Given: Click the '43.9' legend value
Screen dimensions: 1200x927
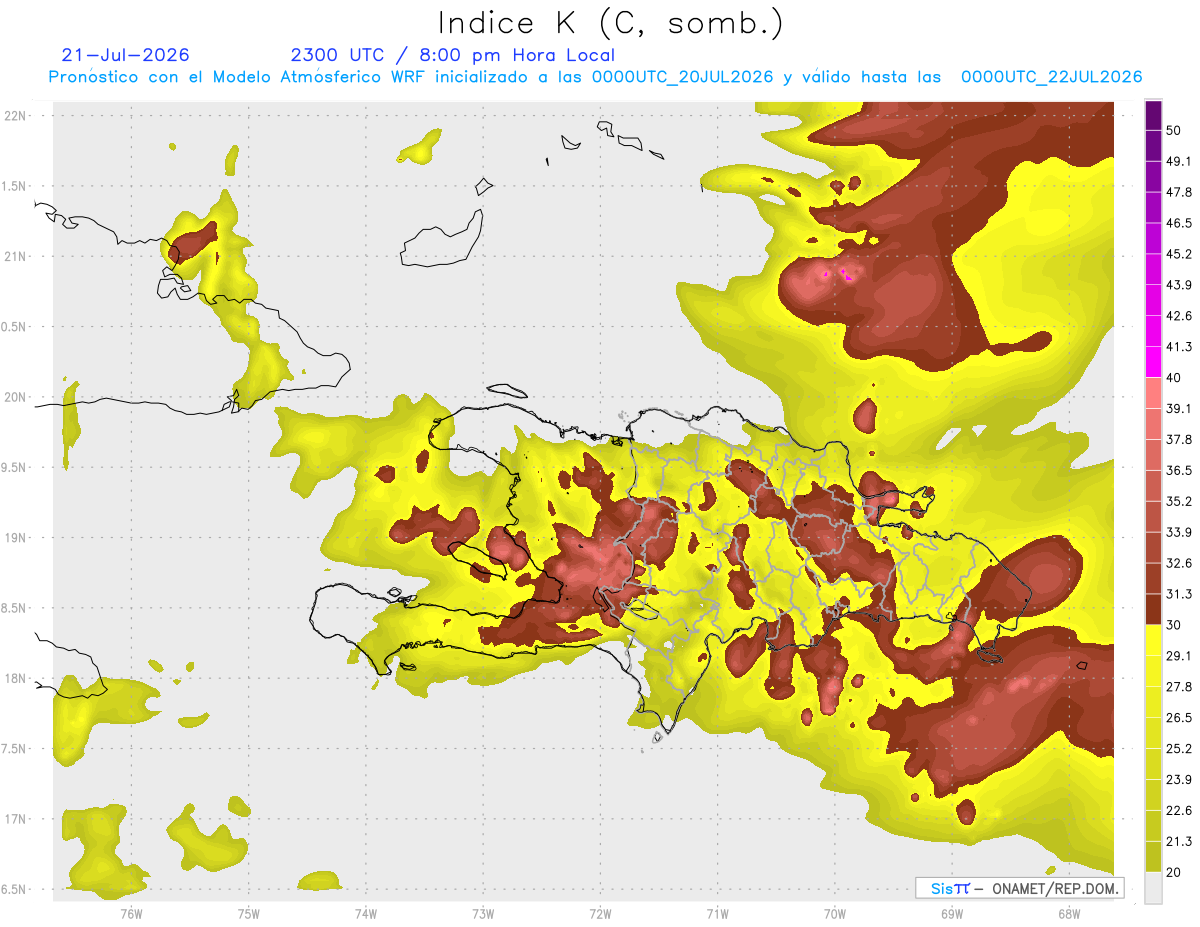Looking at the screenshot, I should click(1179, 285).
